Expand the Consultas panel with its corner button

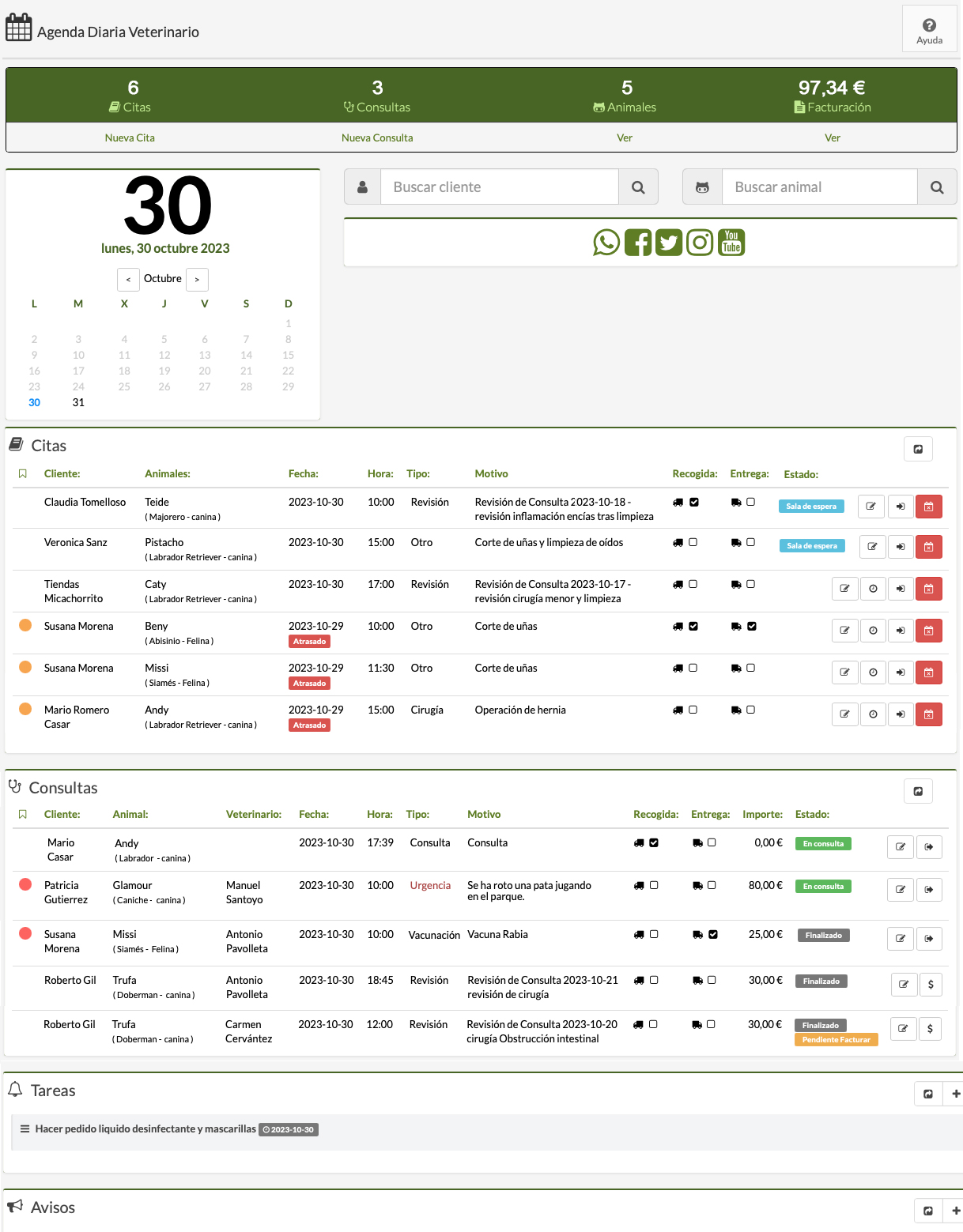click(x=918, y=791)
